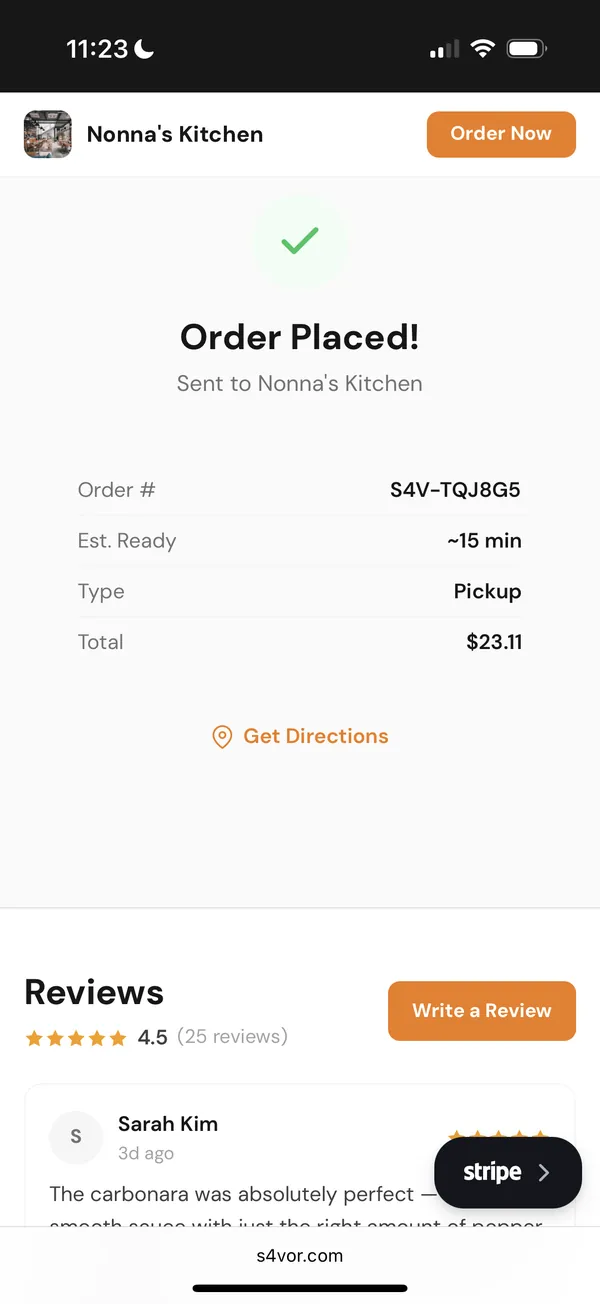Tap the cellular signal bars indicator
This screenshot has width=600, height=1304.
(x=443, y=47)
